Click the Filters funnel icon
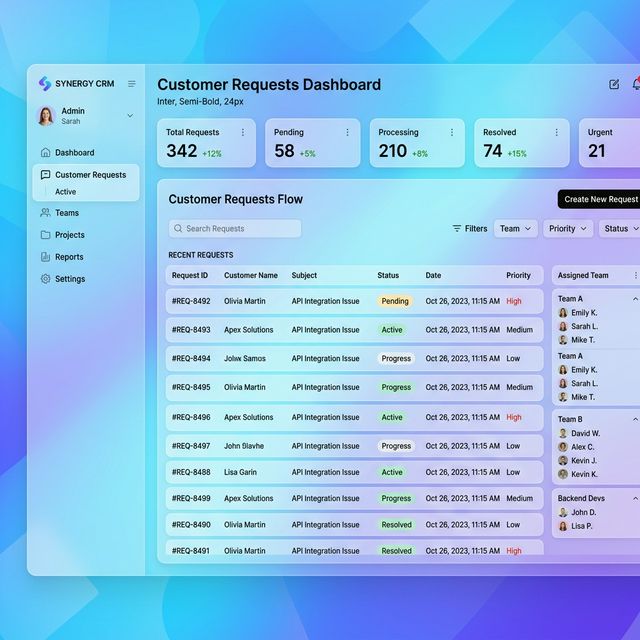The width and height of the screenshot is (640, 640). (x=457, y=229)
